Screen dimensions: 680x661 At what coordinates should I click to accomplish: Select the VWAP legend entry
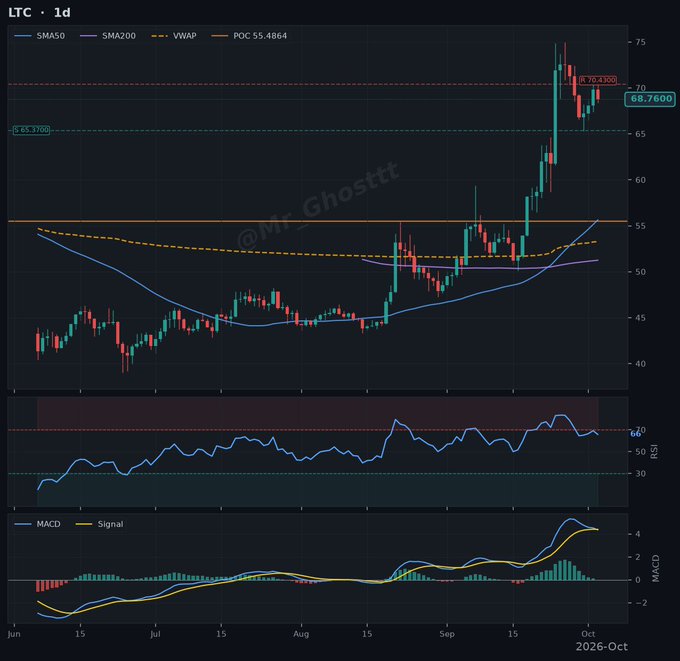174,36
